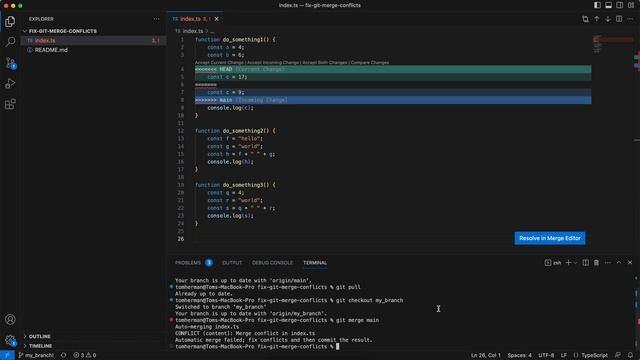Screen dimensions: 640x360
Task: Expand the OUTLINE section
Action: click(40, 336)
